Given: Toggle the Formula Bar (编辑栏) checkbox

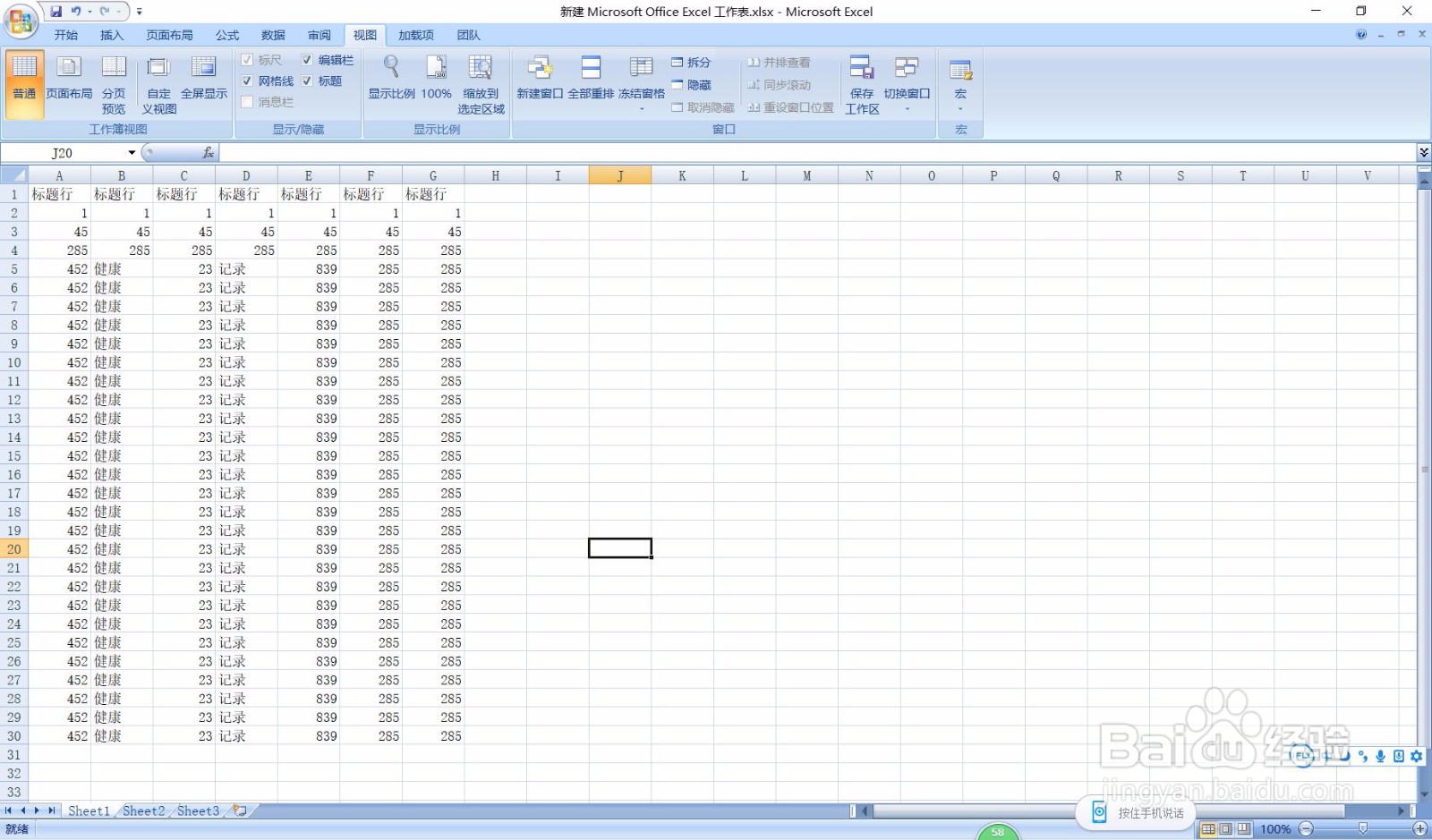Looking at the screenshot, I should pyautogui.click(x=307, y=60).
